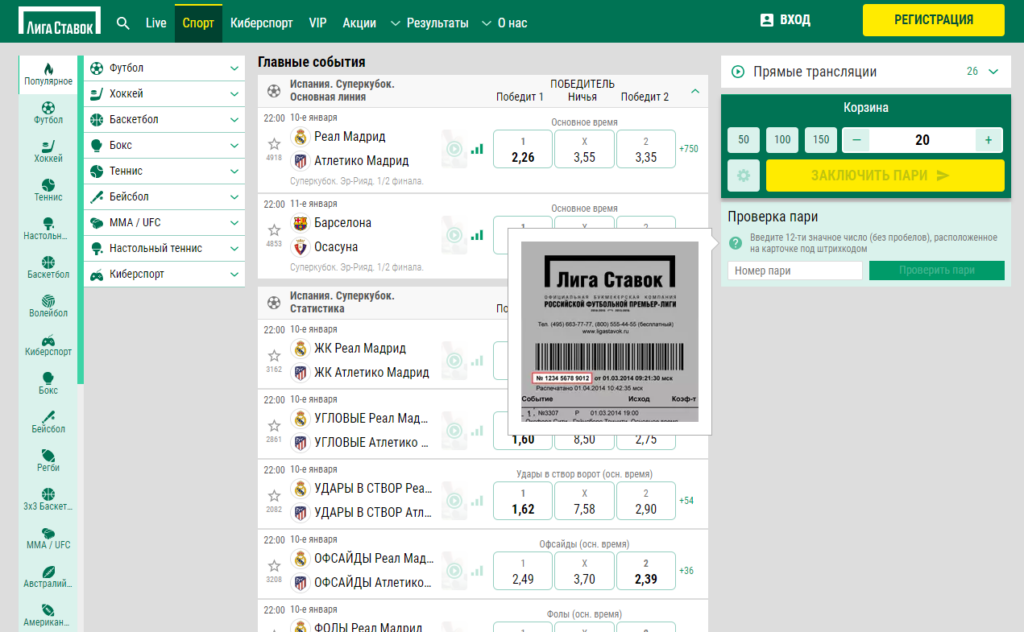Open the Киберспорт top menu item
The width and height of the screenshot is (1024, 632).
pyautogui.click(x=261, y=23)
